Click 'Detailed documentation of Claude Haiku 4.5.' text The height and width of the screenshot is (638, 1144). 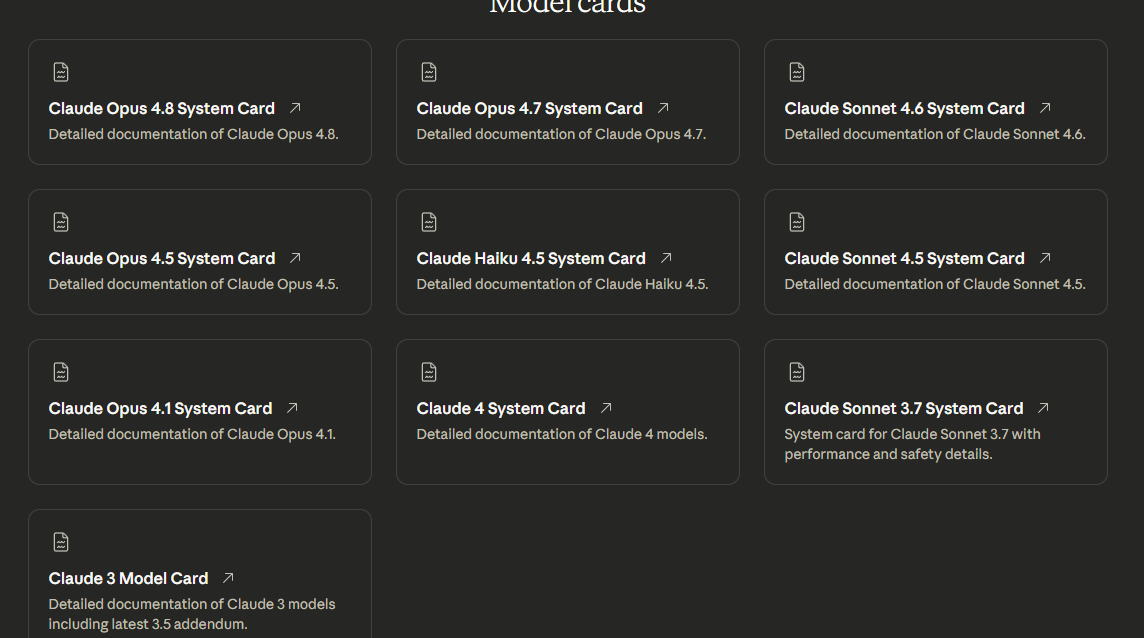pos(563,284)
